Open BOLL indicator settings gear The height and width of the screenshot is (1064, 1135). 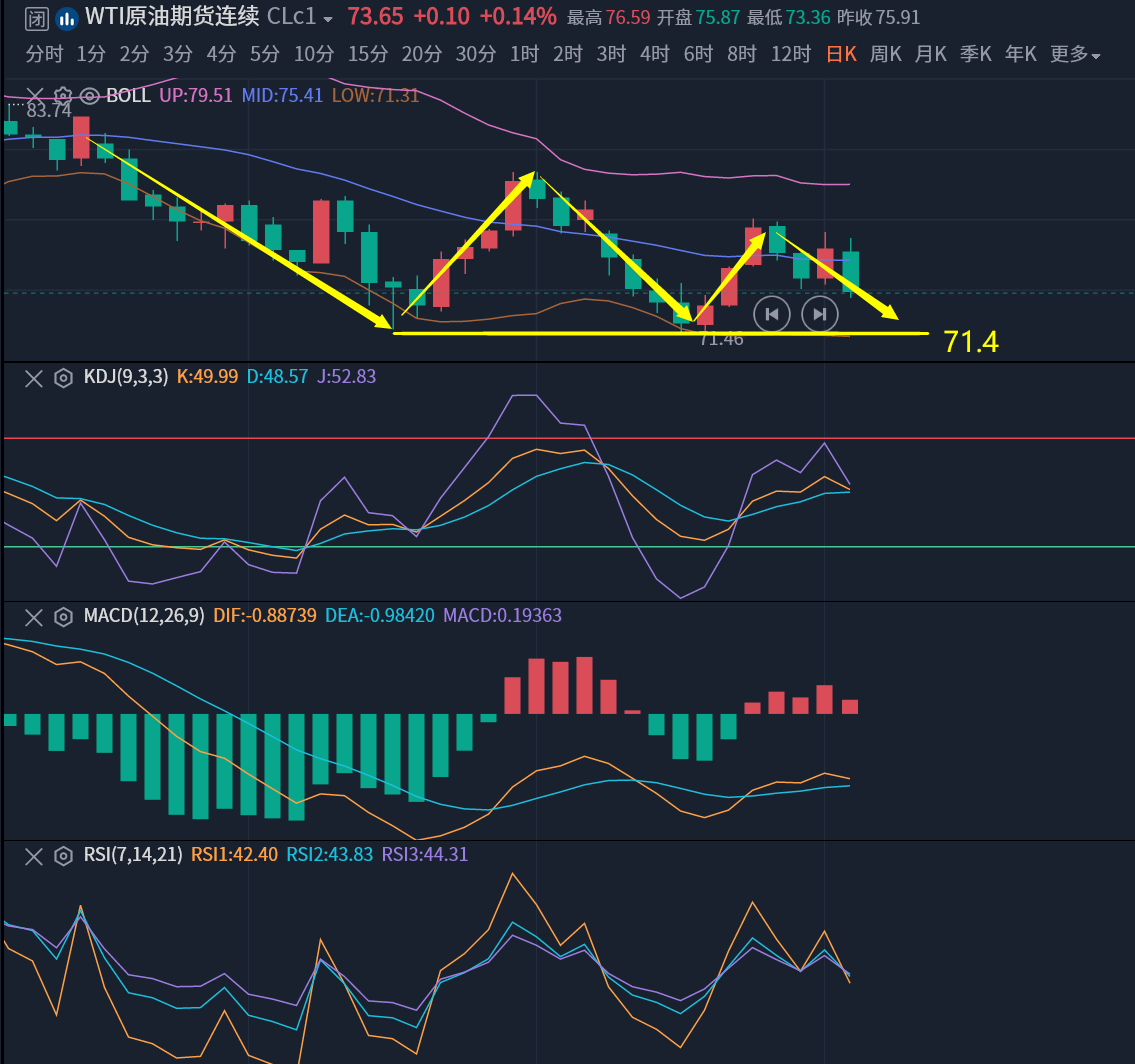[x=62, y=96]
